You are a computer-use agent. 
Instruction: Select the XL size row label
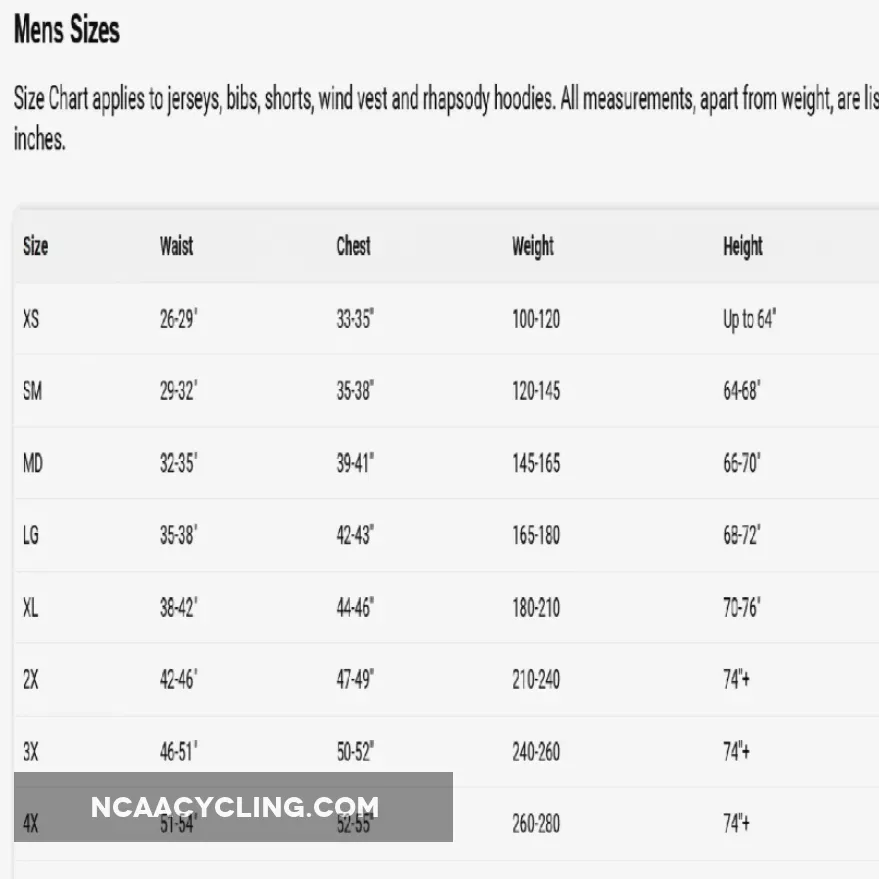click(x=31, y=607)
